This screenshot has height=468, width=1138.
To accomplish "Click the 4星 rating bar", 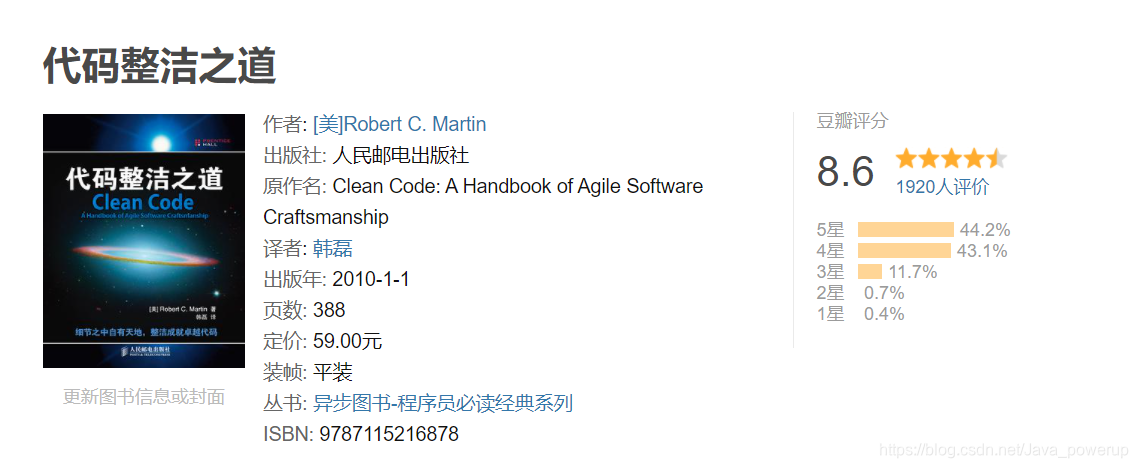I will point(904,251).
